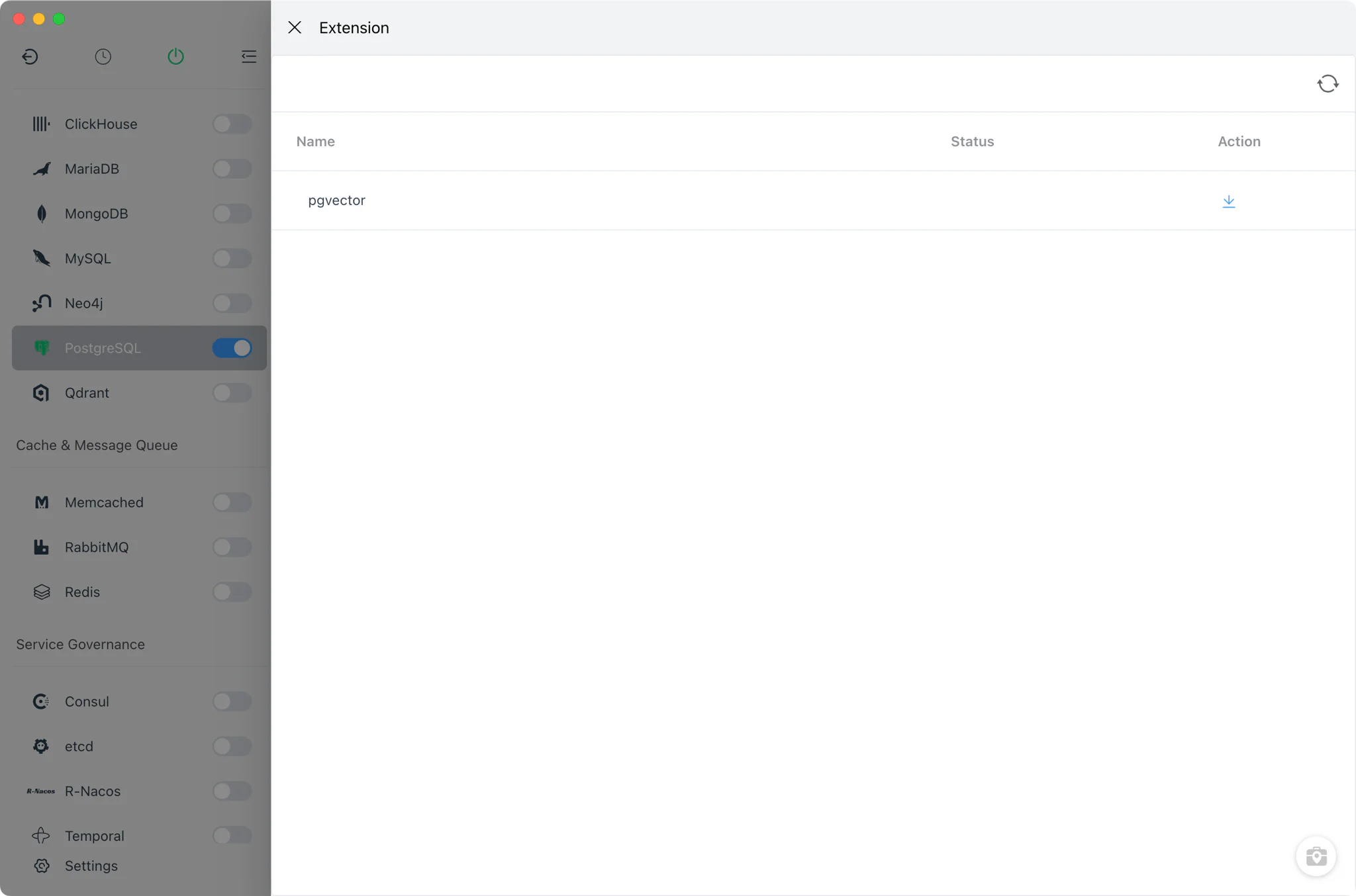The width and height of the screenshot is (1356, 896).
Task: Click the Settings gear icon
Action: click(41, 866)
